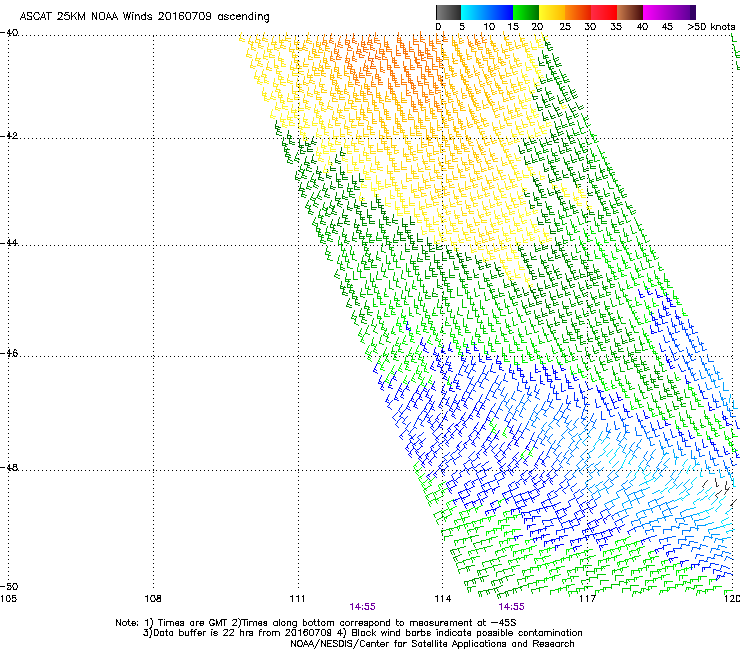Click the 'Data buffer is 22 hrs' note line
The height and width of the screenshot is (650, 740).
coord(362,633)
